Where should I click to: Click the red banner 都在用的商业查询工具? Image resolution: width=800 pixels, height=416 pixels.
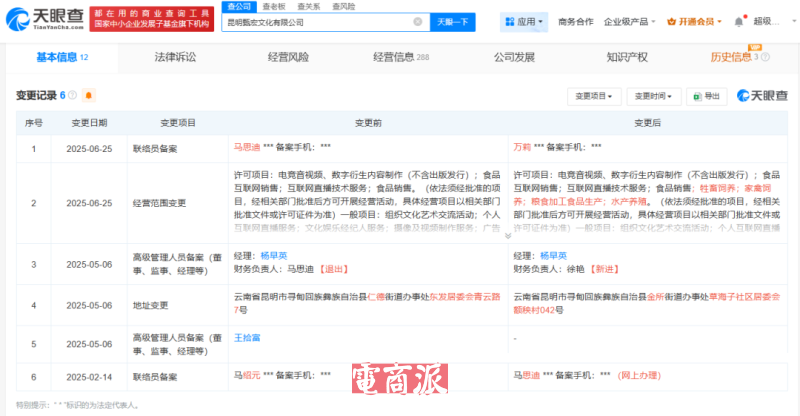point(152,19)
